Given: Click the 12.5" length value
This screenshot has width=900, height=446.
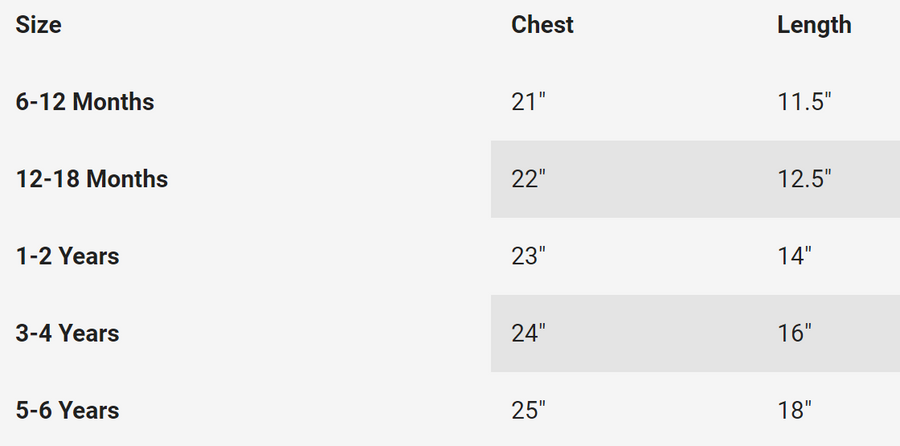Looking at the screenshot, I should pyautogui.click(x=804, y=179).
